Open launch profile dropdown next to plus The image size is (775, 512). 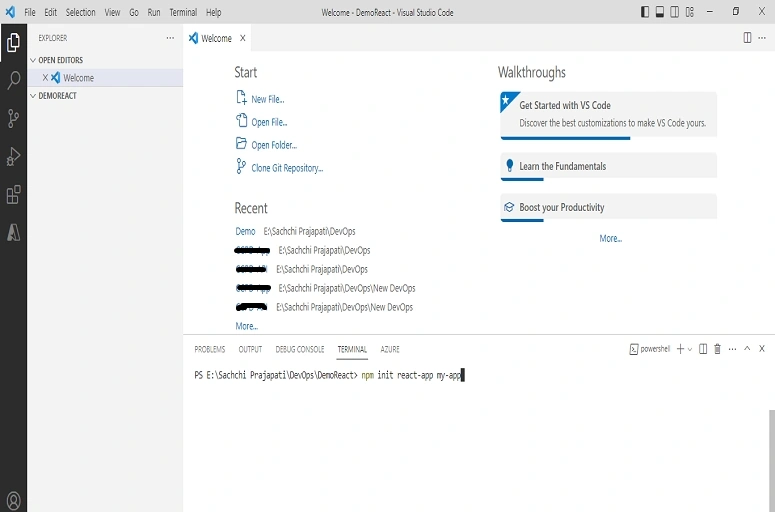pyautogui.click(x=690, y=349)
